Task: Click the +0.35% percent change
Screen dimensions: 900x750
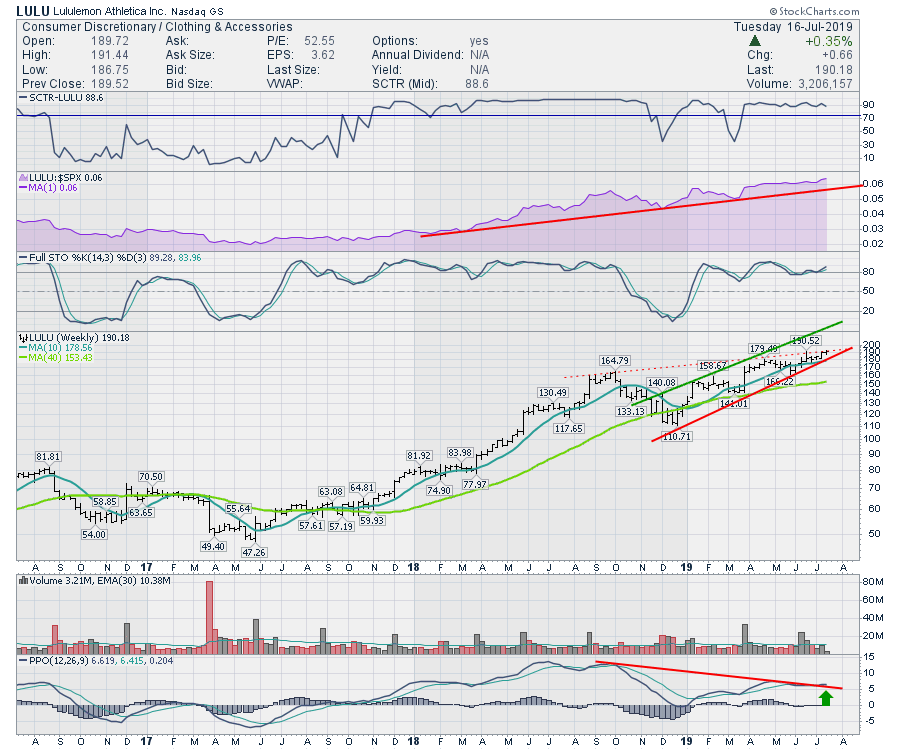Action: pyautogui.click(x=828, y=41)
